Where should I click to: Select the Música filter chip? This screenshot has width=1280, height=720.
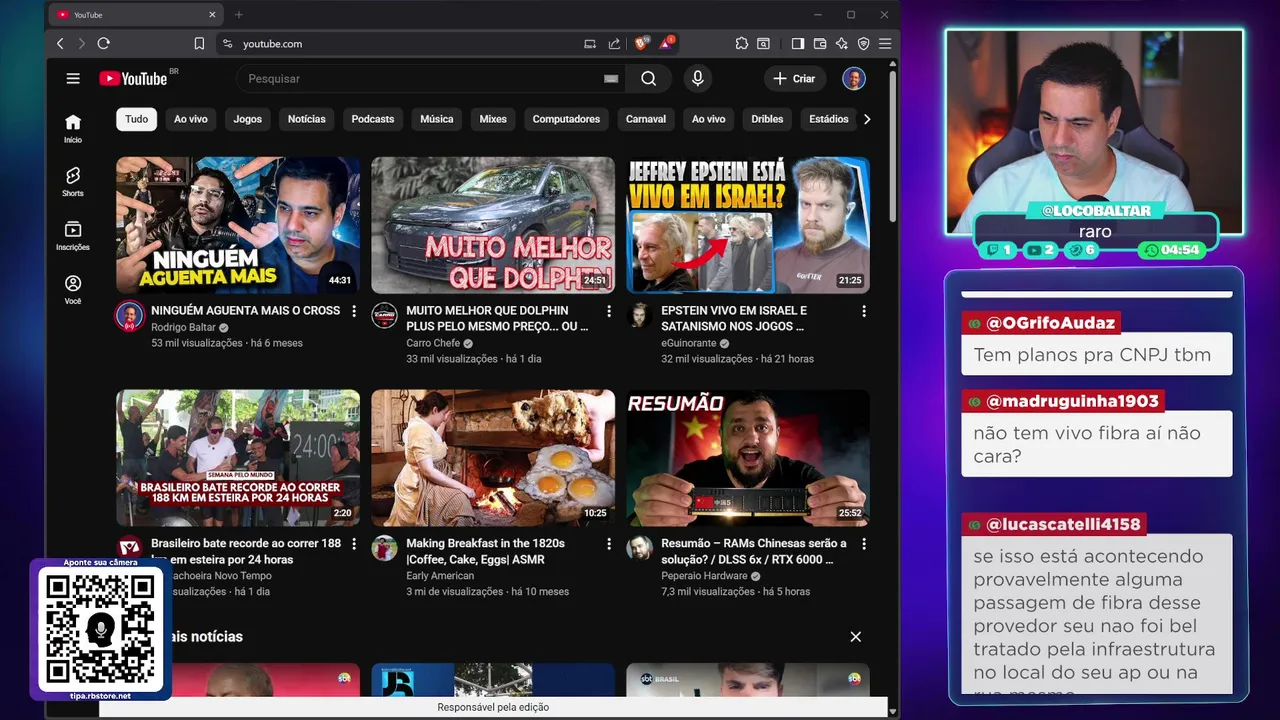click(436, 119)
